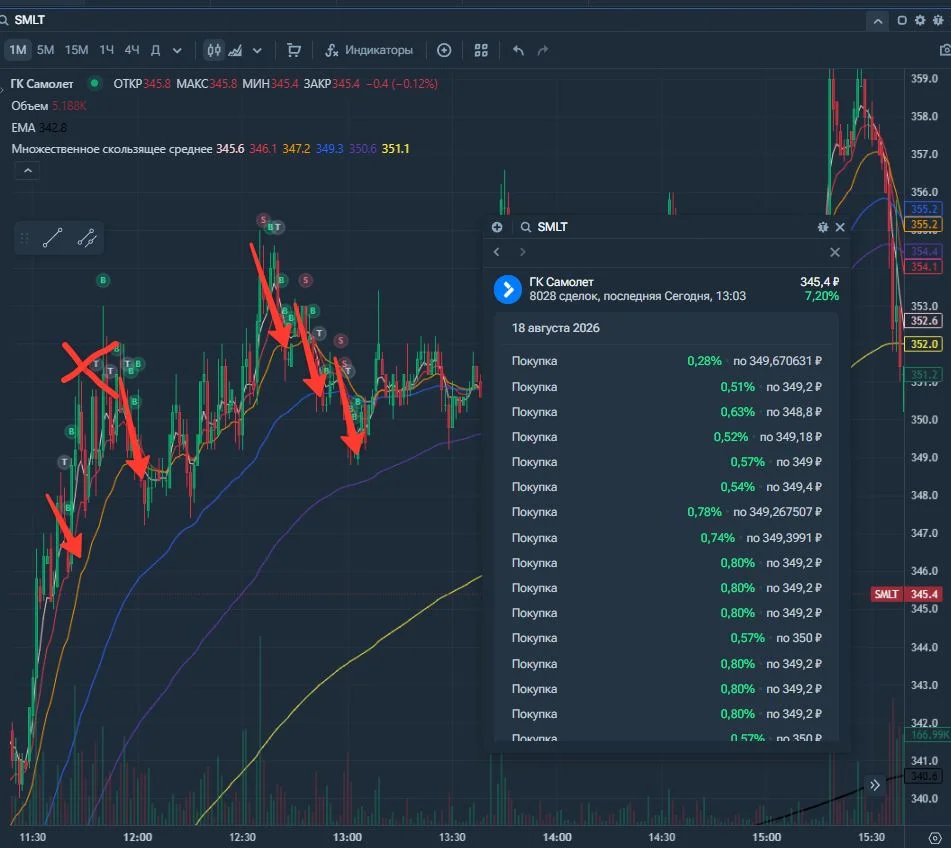Click the S sell marker at chart peak
This screenshot has height=848, width=951.
pyautogui.click(x=263, y=219)
